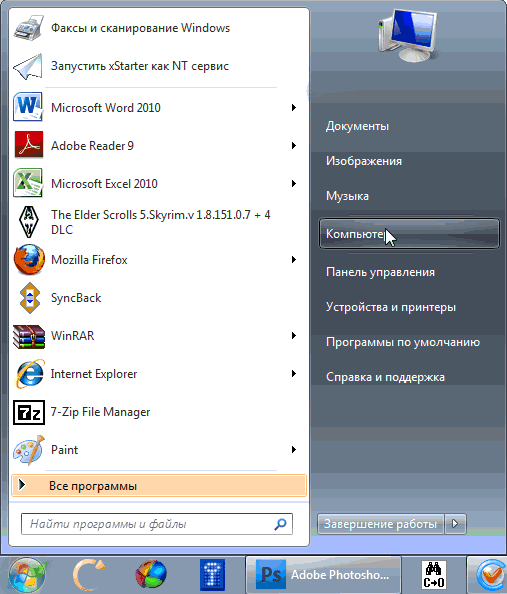Open shutdown options arrow button
Image resolution: width=507 pixels, height=594 pixels.
click(x=455, y=524)
